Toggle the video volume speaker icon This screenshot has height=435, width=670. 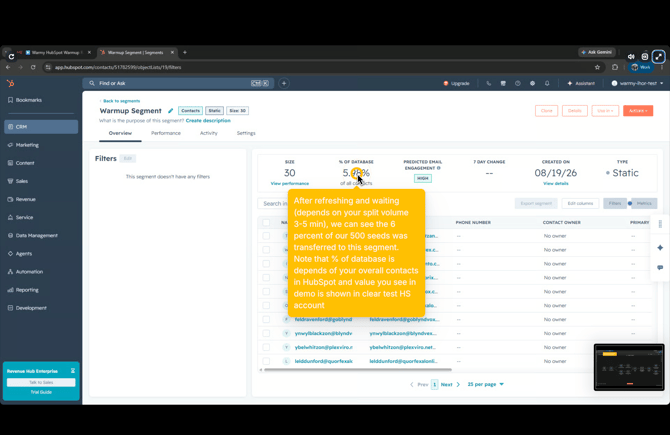[631, 56]
